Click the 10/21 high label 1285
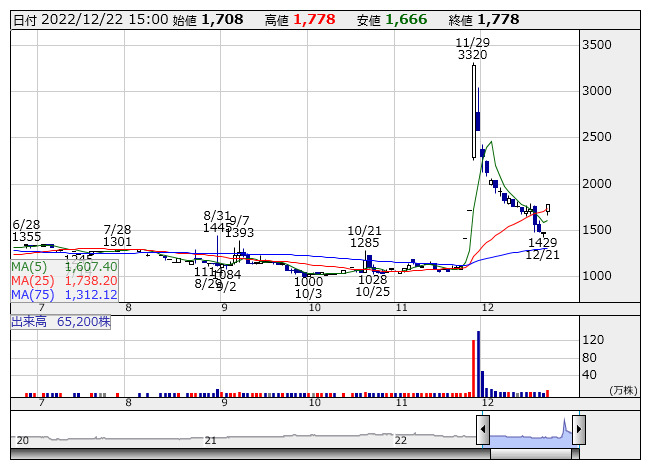Screen dimensions: 653x470 click(x=365, y=242)
